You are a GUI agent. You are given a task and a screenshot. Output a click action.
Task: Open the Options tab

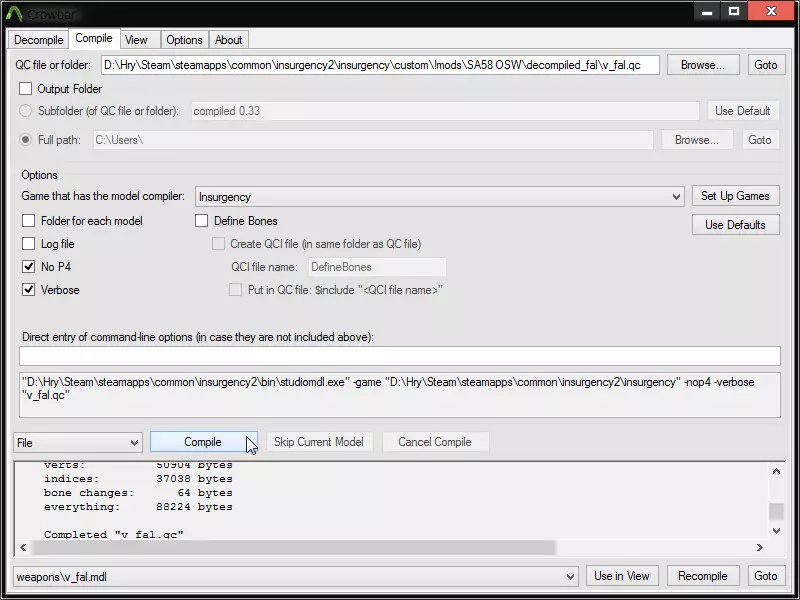[184, 40]
